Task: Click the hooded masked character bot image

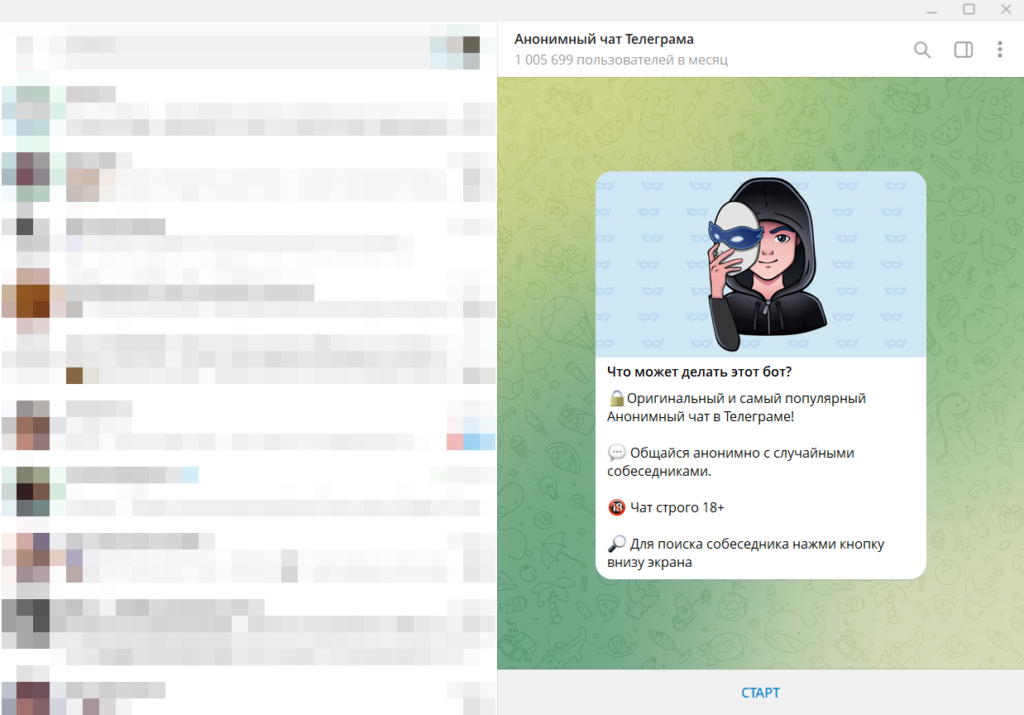Action: tap(761, 264)
